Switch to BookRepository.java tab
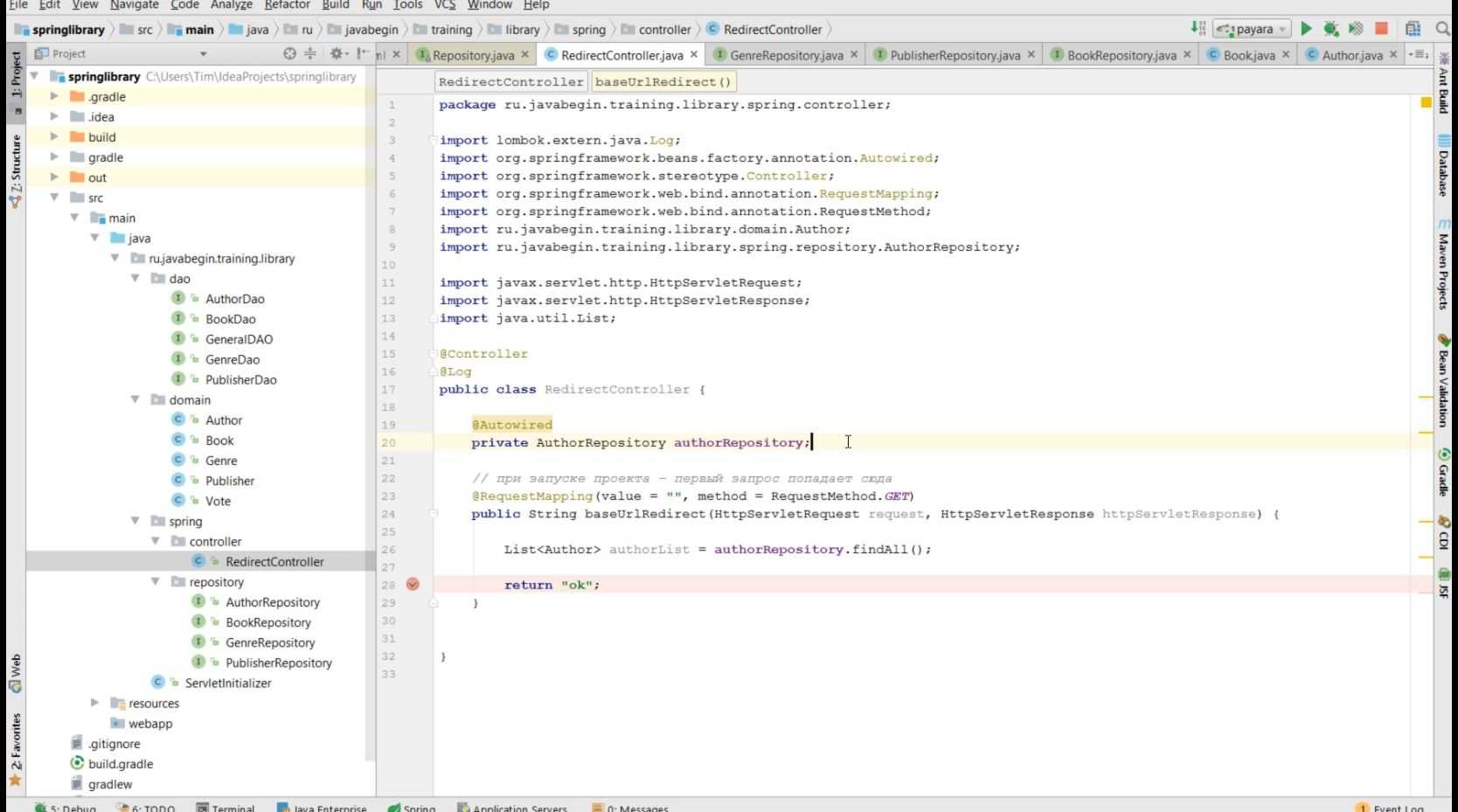The image size is (1458, 812). point(1121,55)
